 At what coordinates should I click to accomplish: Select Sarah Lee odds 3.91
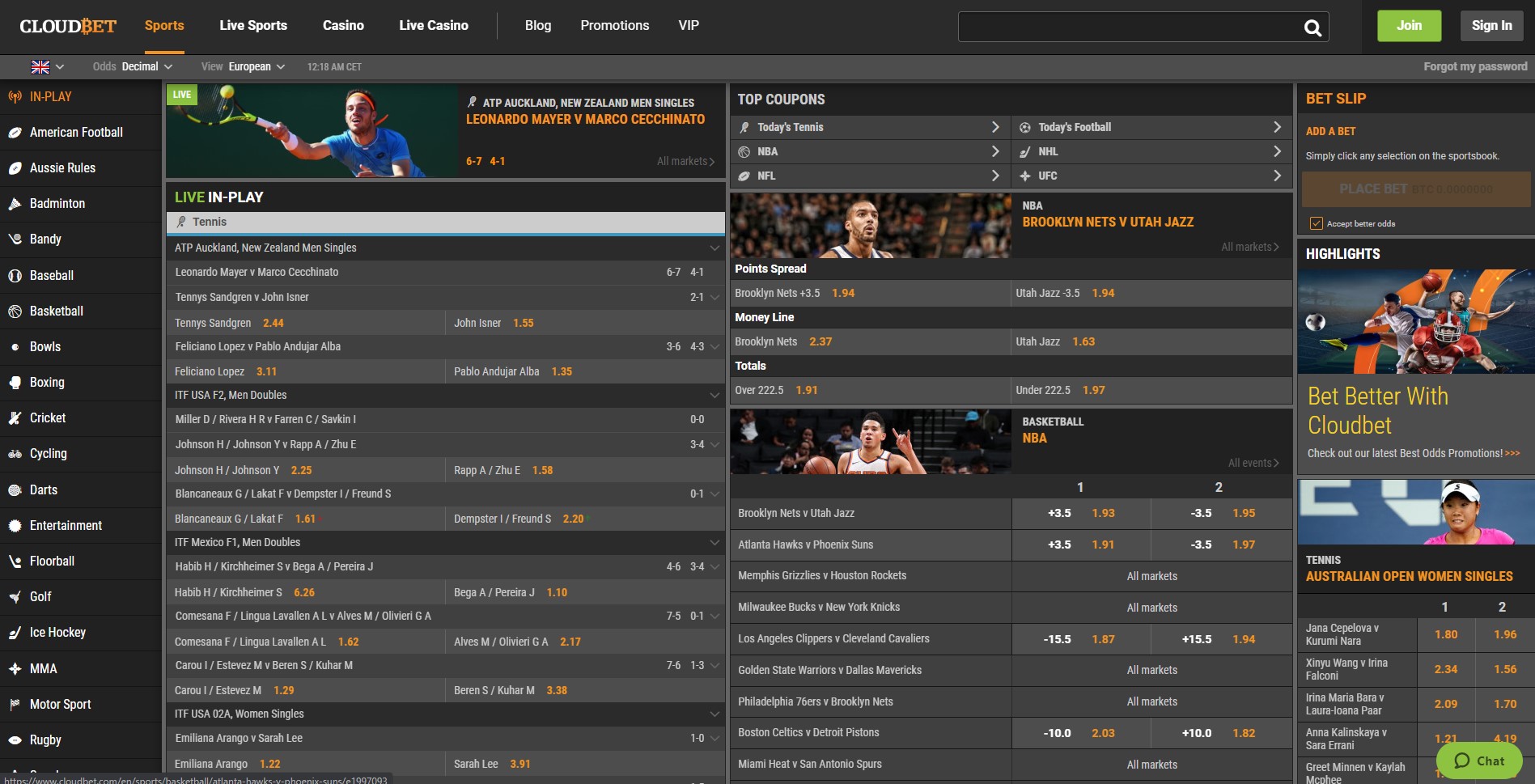(520, 764)
